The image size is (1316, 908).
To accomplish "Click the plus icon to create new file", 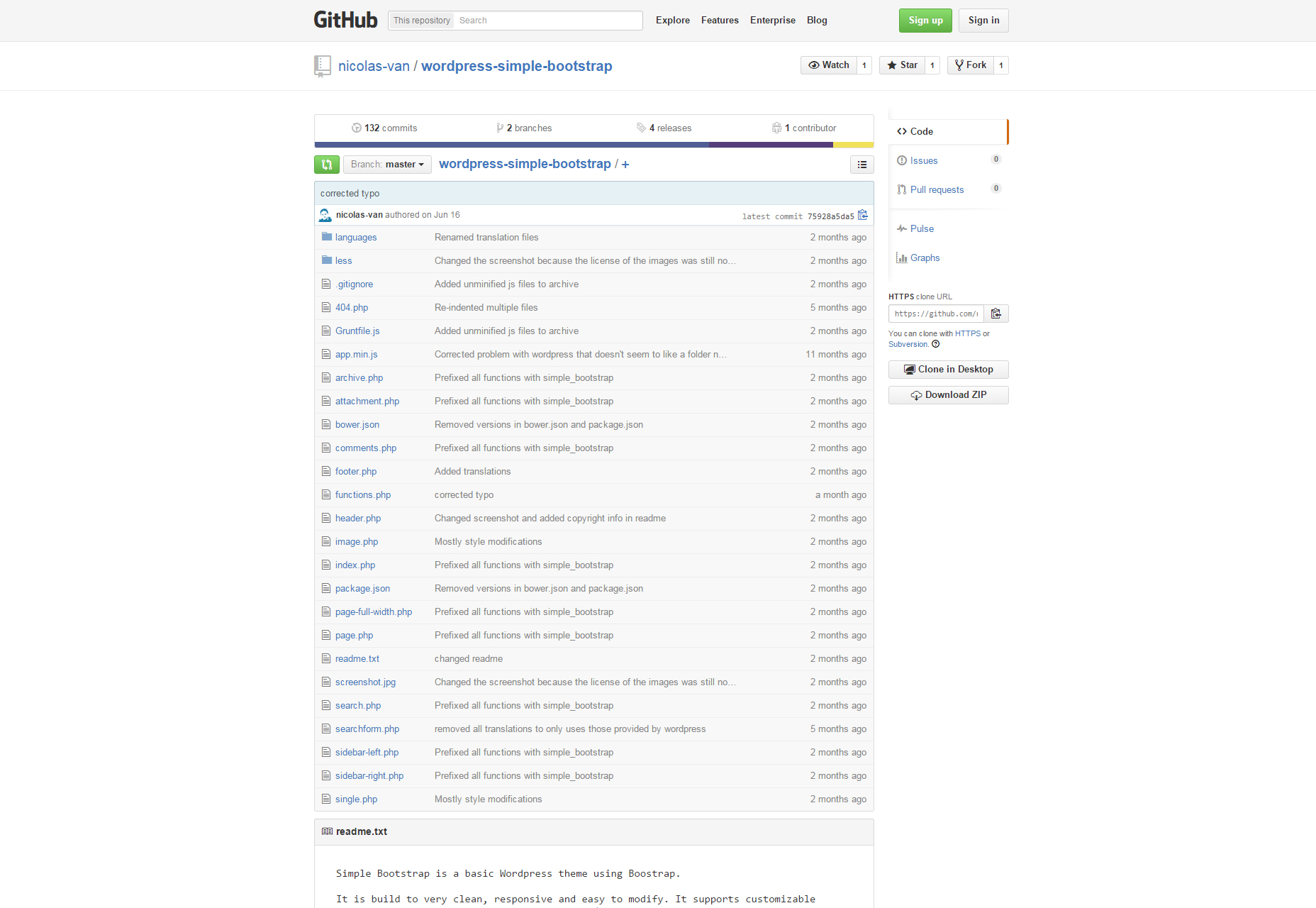I will [625, 165].
